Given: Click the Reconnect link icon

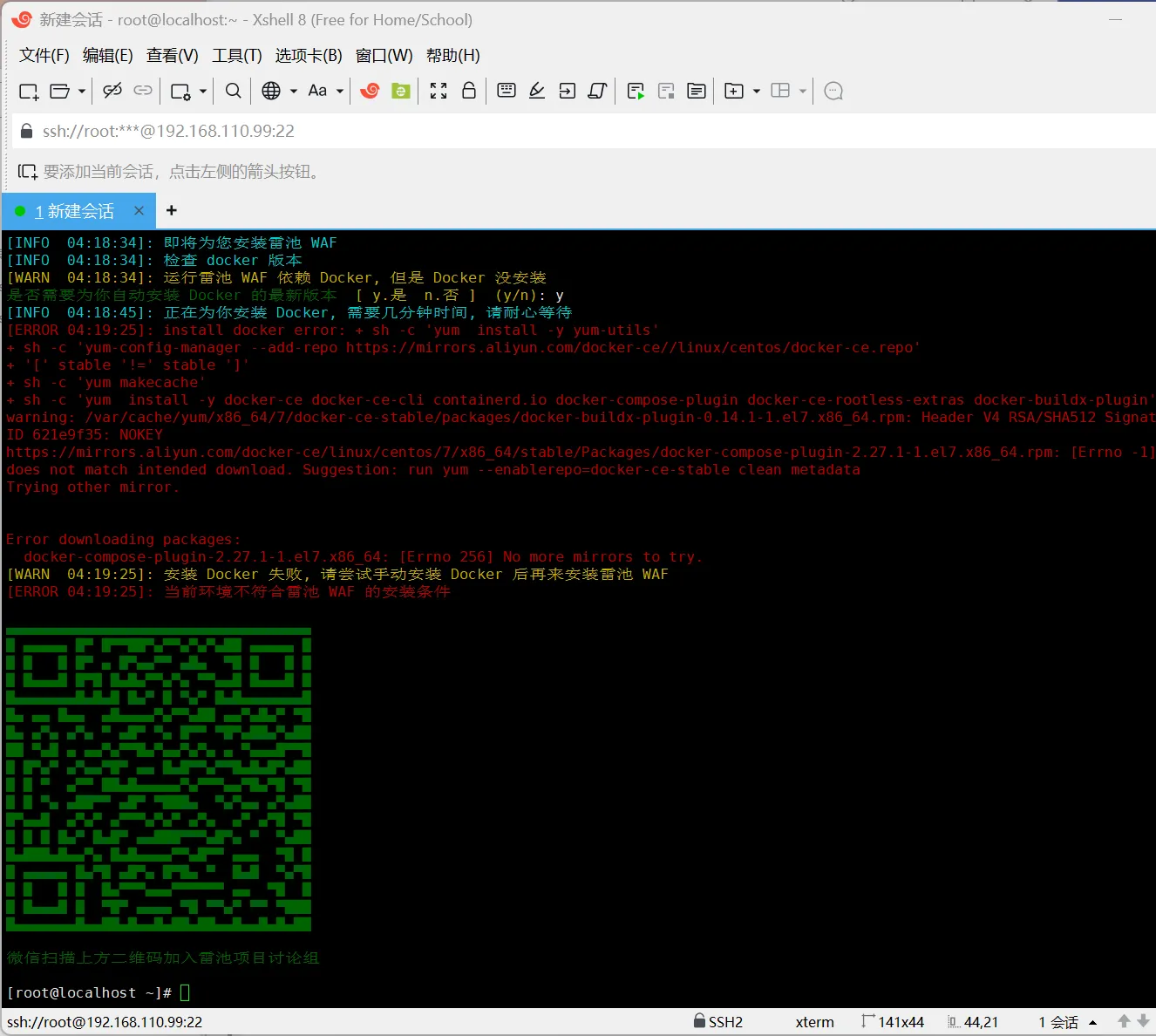Looking at the screenshot, I should click(143, 91).
